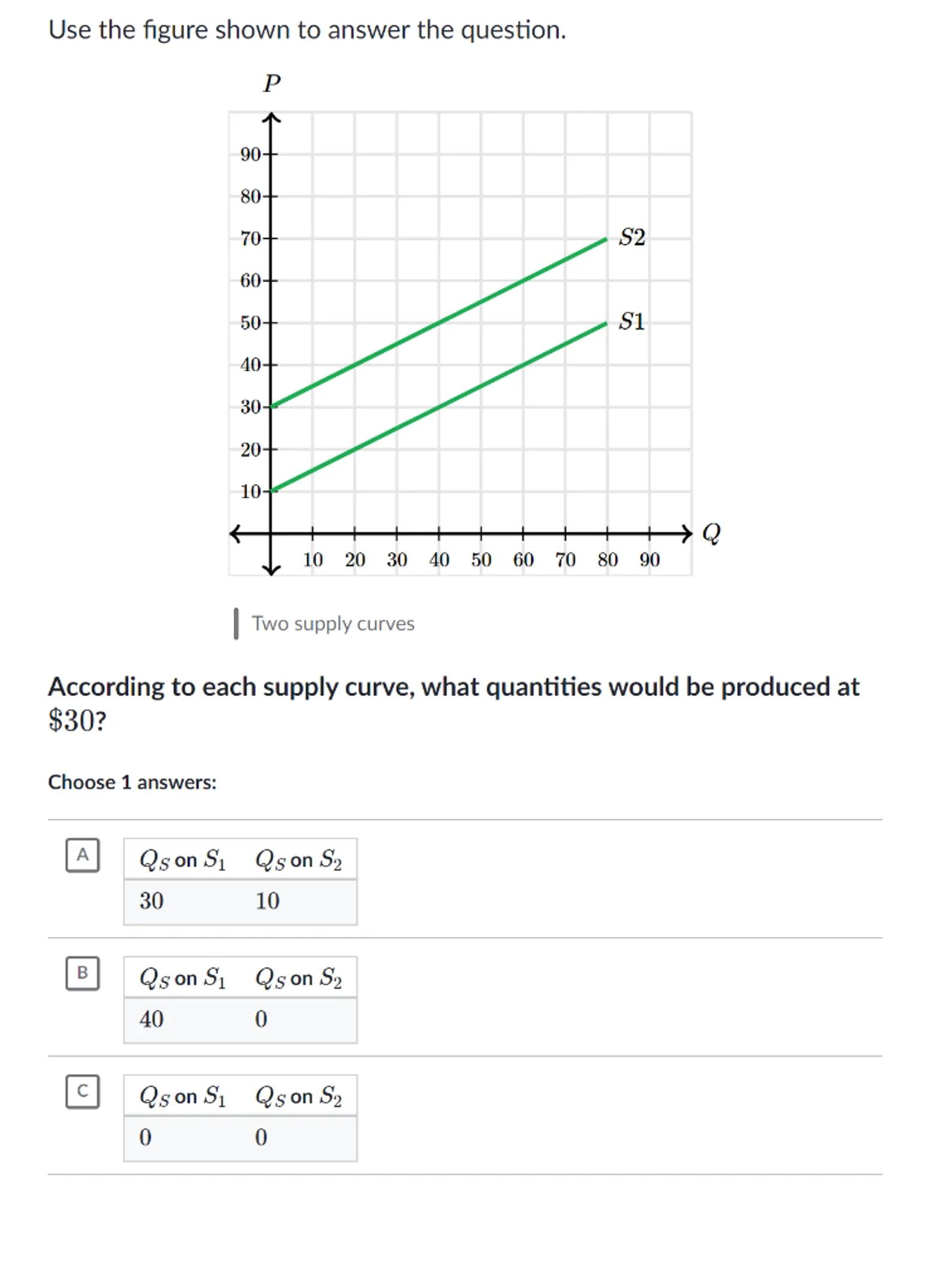Click the value 40 in choice B's table
The width and height of the screenshot is (930, 1288).
(152, 1019)
